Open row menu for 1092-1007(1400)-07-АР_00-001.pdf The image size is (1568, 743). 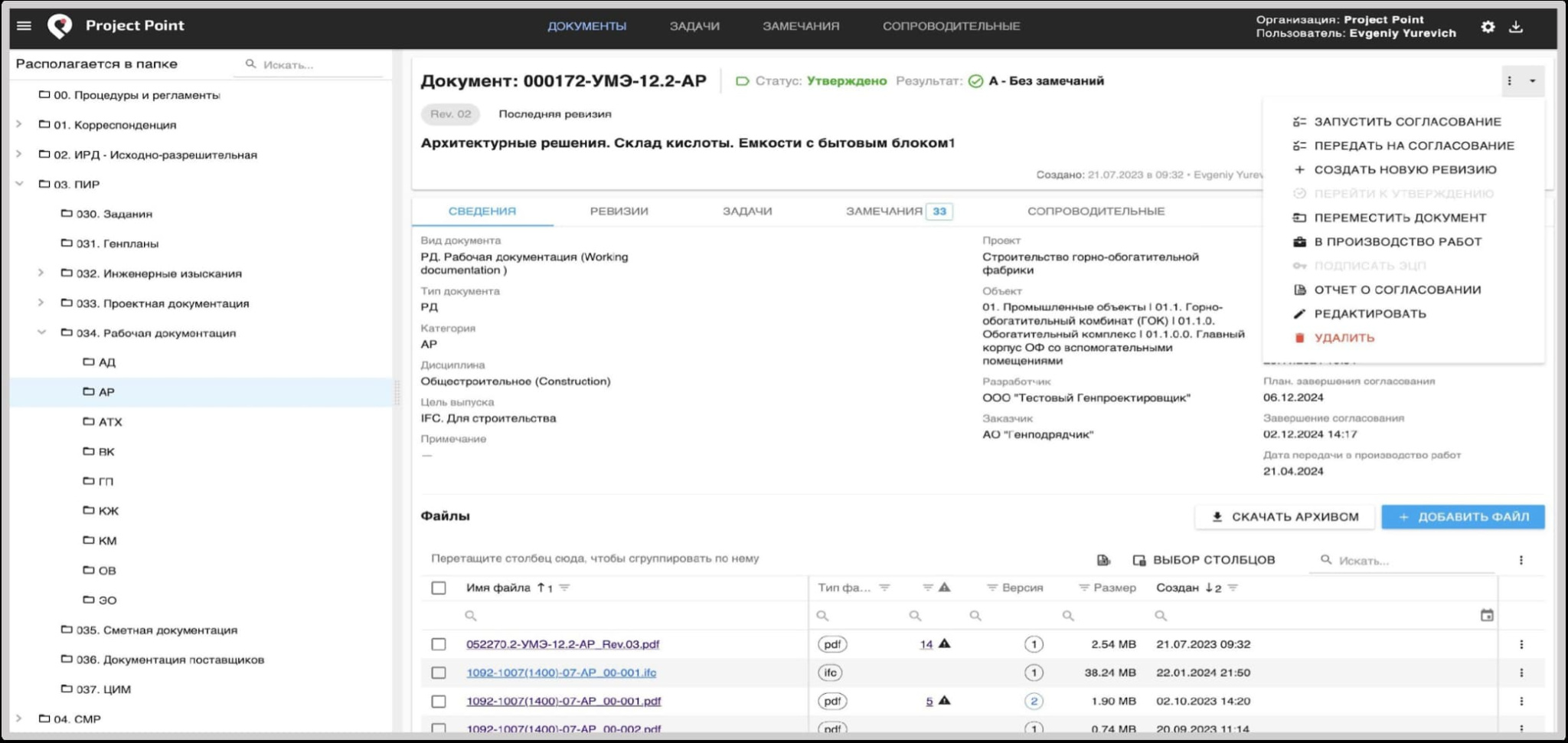(x=1521, y=701)
